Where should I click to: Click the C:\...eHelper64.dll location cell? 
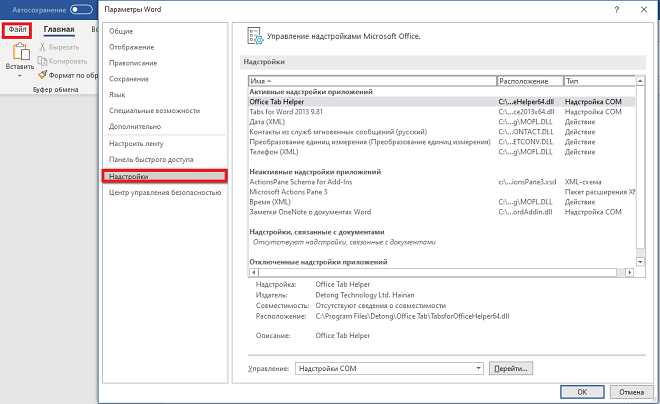(x=526, y=102)
